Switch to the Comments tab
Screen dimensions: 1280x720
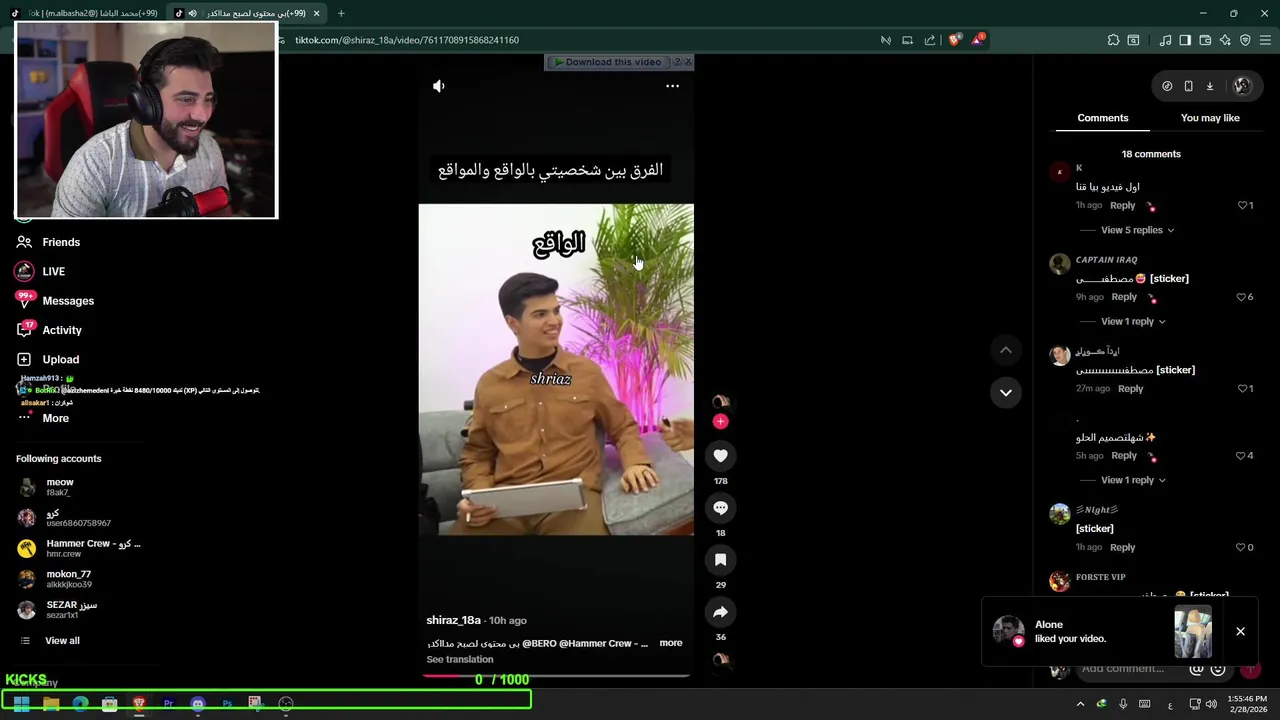pyautogui.click(x=1102, y=118)
